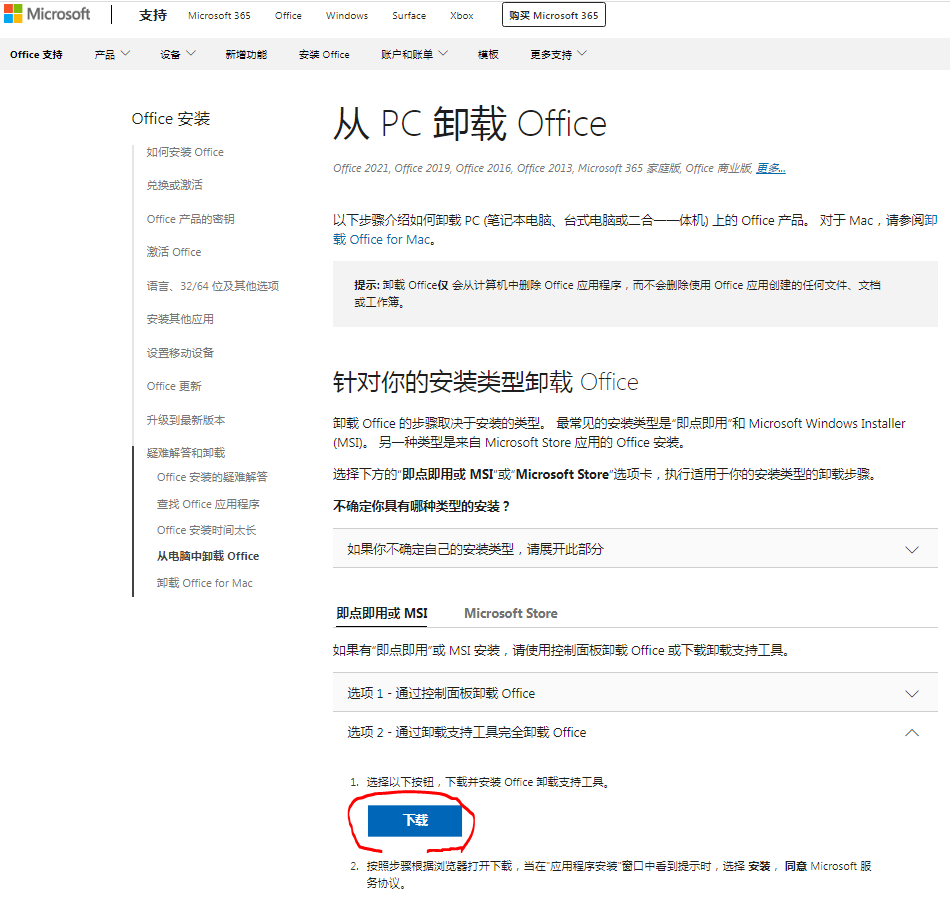
Task: Collapse 选项 2 - 通过卸载支持工具完全卸载 Office
Action: [635, 733]
